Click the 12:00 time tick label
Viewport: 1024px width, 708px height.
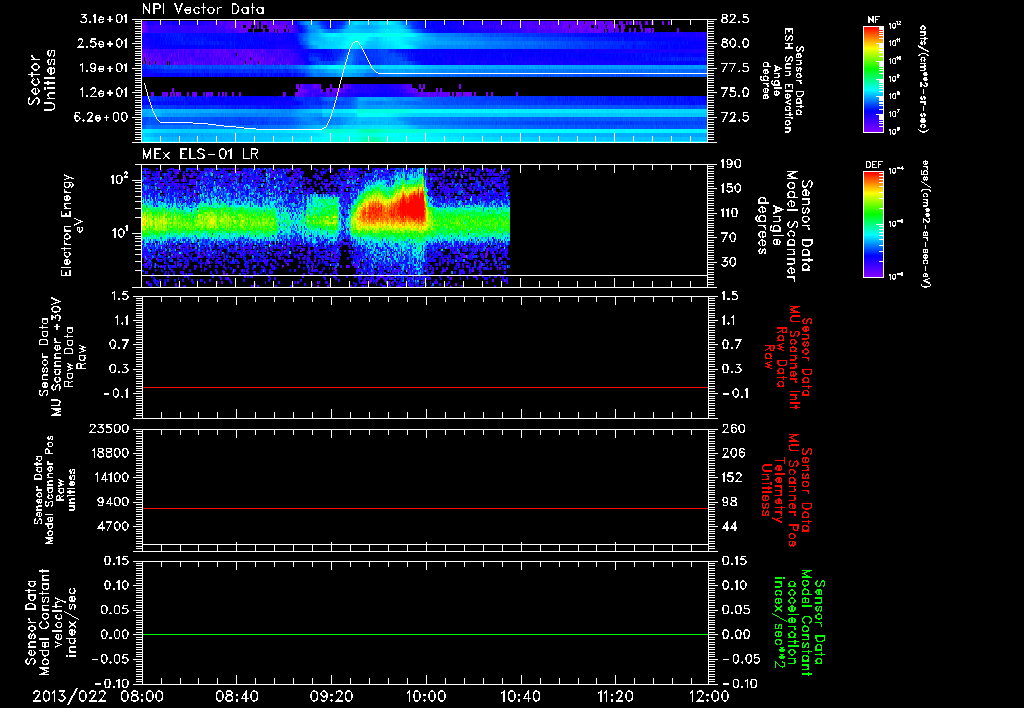[x=709, y=696]
